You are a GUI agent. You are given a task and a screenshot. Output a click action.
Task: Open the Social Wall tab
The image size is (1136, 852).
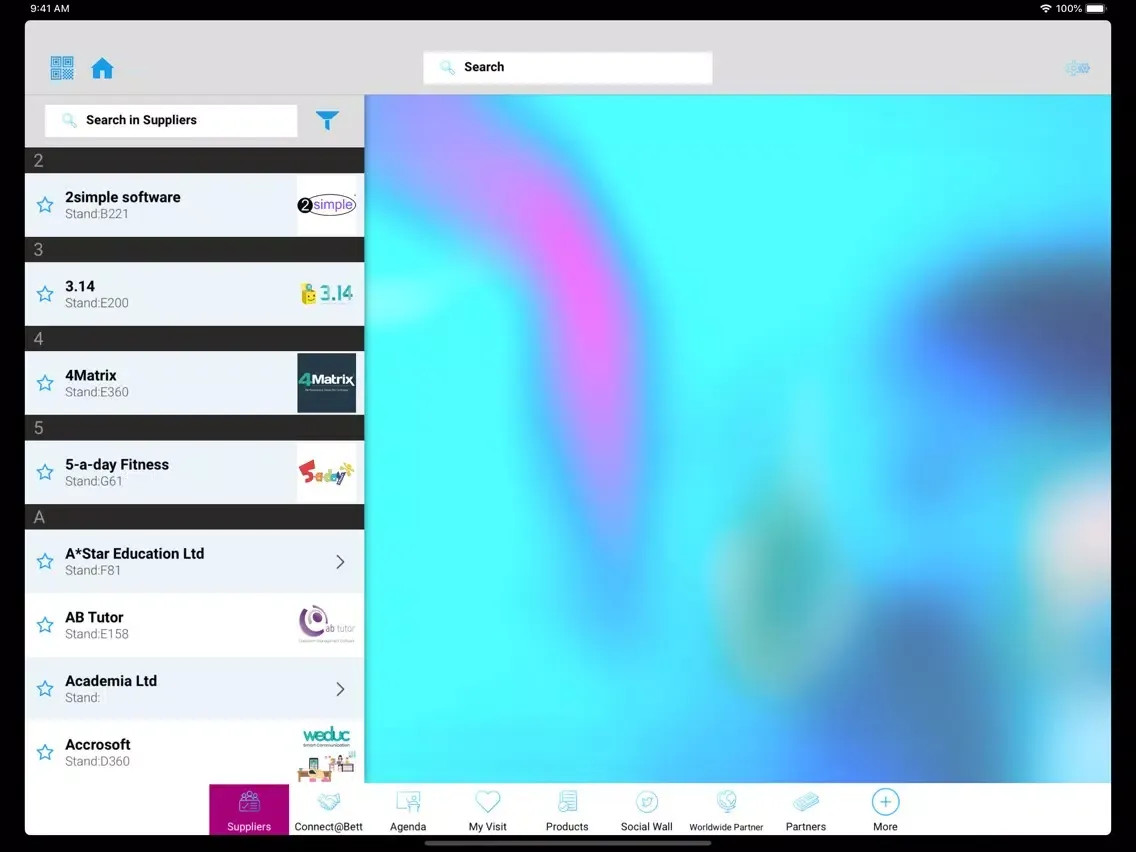pyautogui.click(x=647, y=810)
